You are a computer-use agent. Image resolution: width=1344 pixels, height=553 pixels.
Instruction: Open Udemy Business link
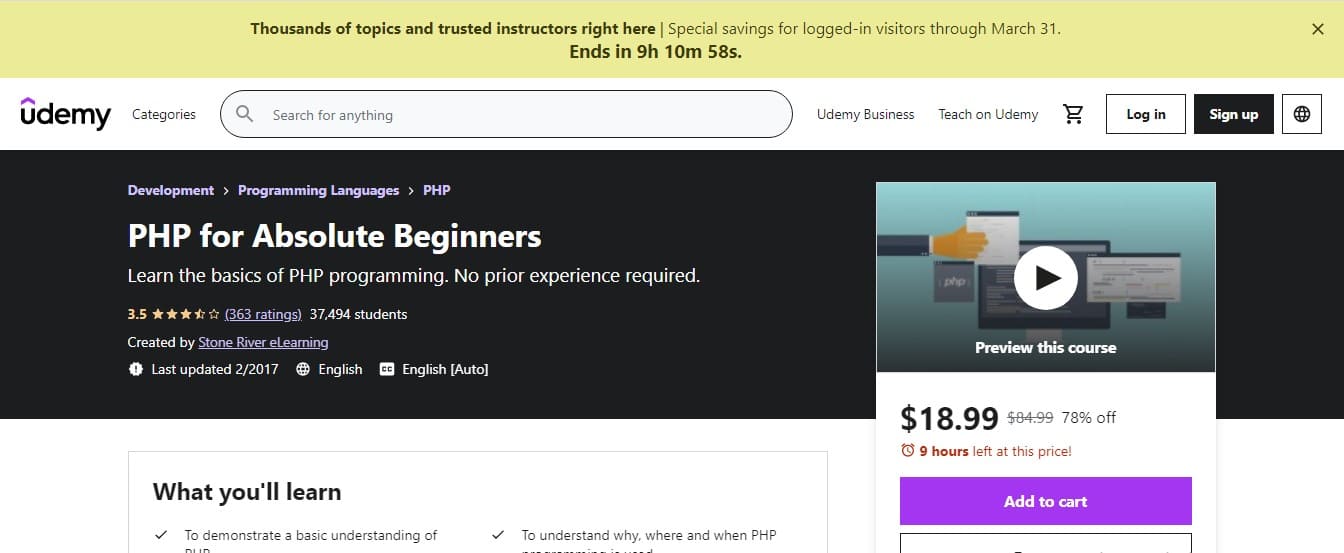point(866,114)
